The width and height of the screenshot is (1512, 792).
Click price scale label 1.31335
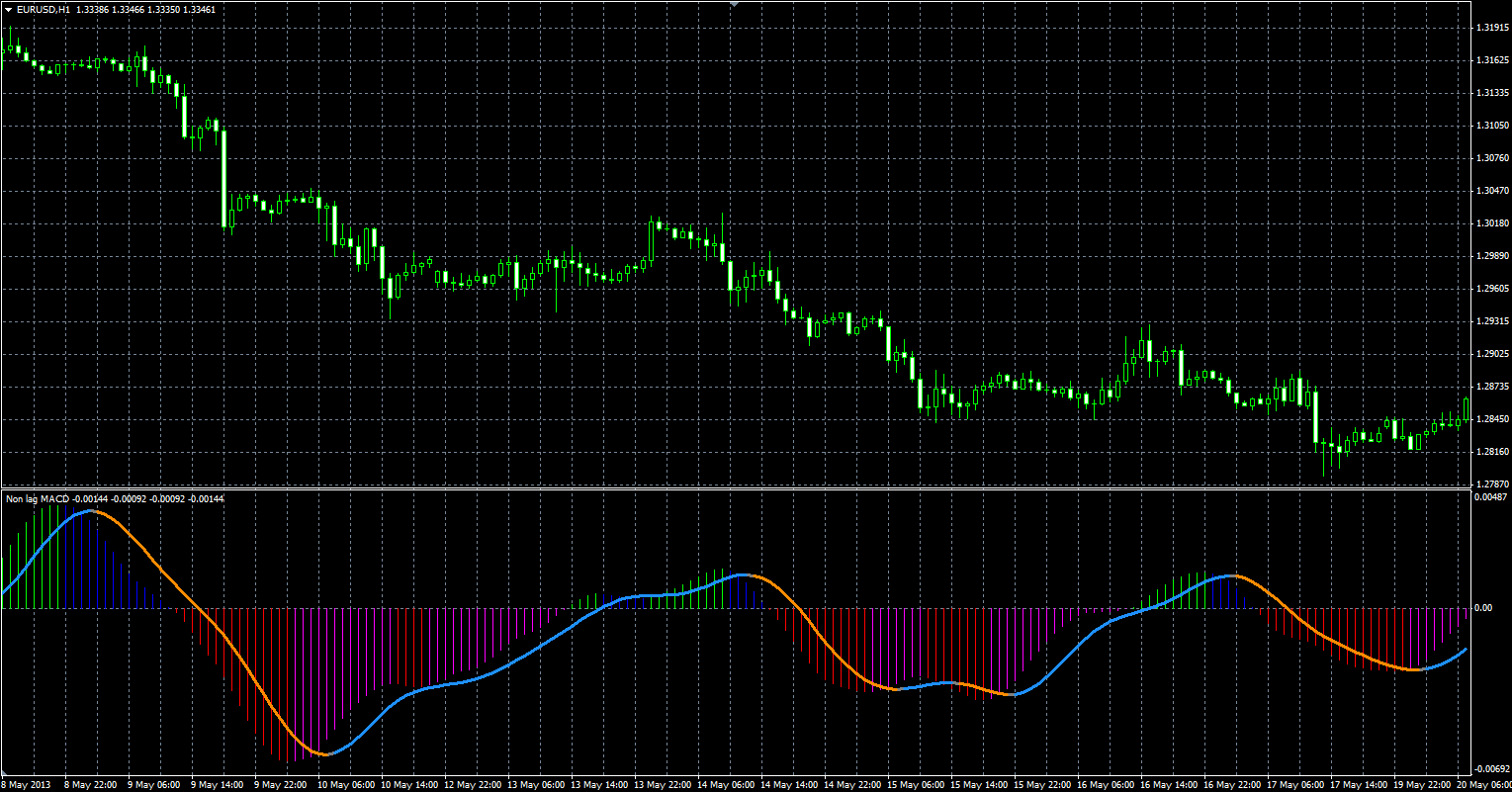click(x=1492, y=92)
